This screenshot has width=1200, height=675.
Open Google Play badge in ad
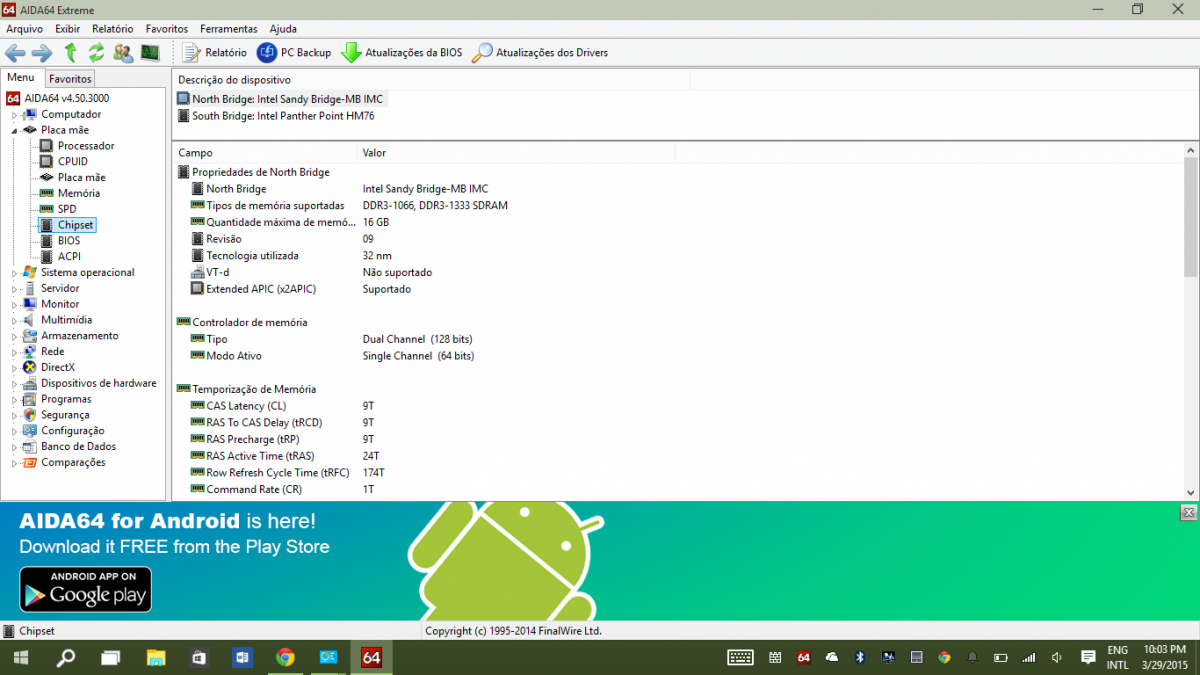tap(86, 590)
